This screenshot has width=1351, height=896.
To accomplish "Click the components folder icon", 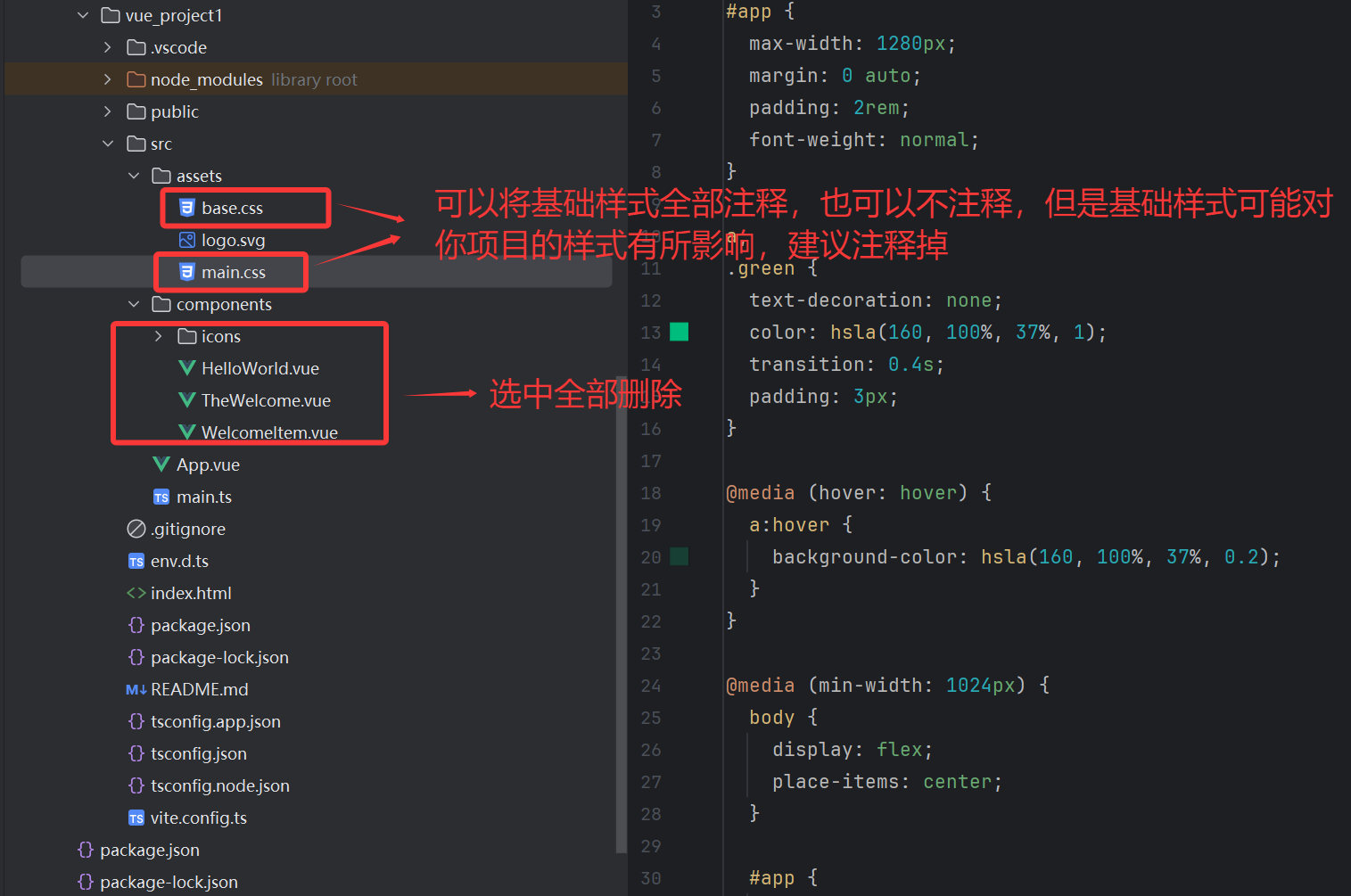I will pos(161,304).
